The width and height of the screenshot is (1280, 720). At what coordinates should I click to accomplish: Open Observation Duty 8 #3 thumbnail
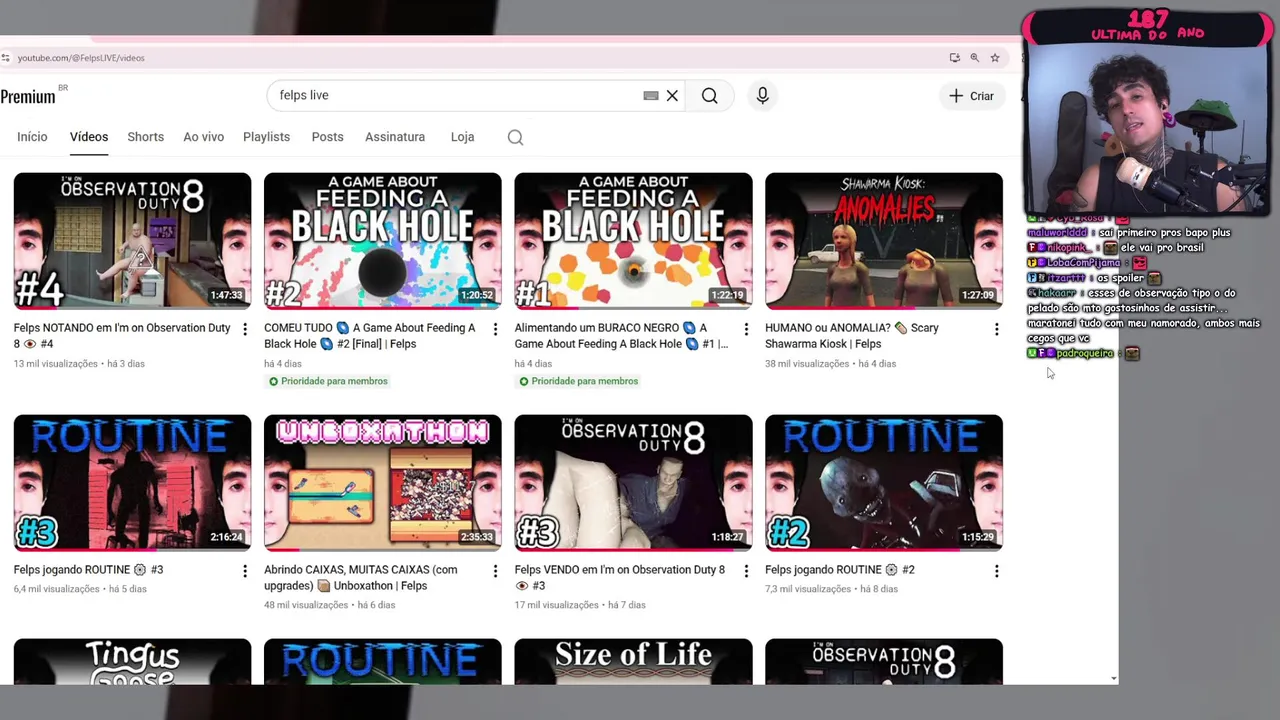pos(633,482)
